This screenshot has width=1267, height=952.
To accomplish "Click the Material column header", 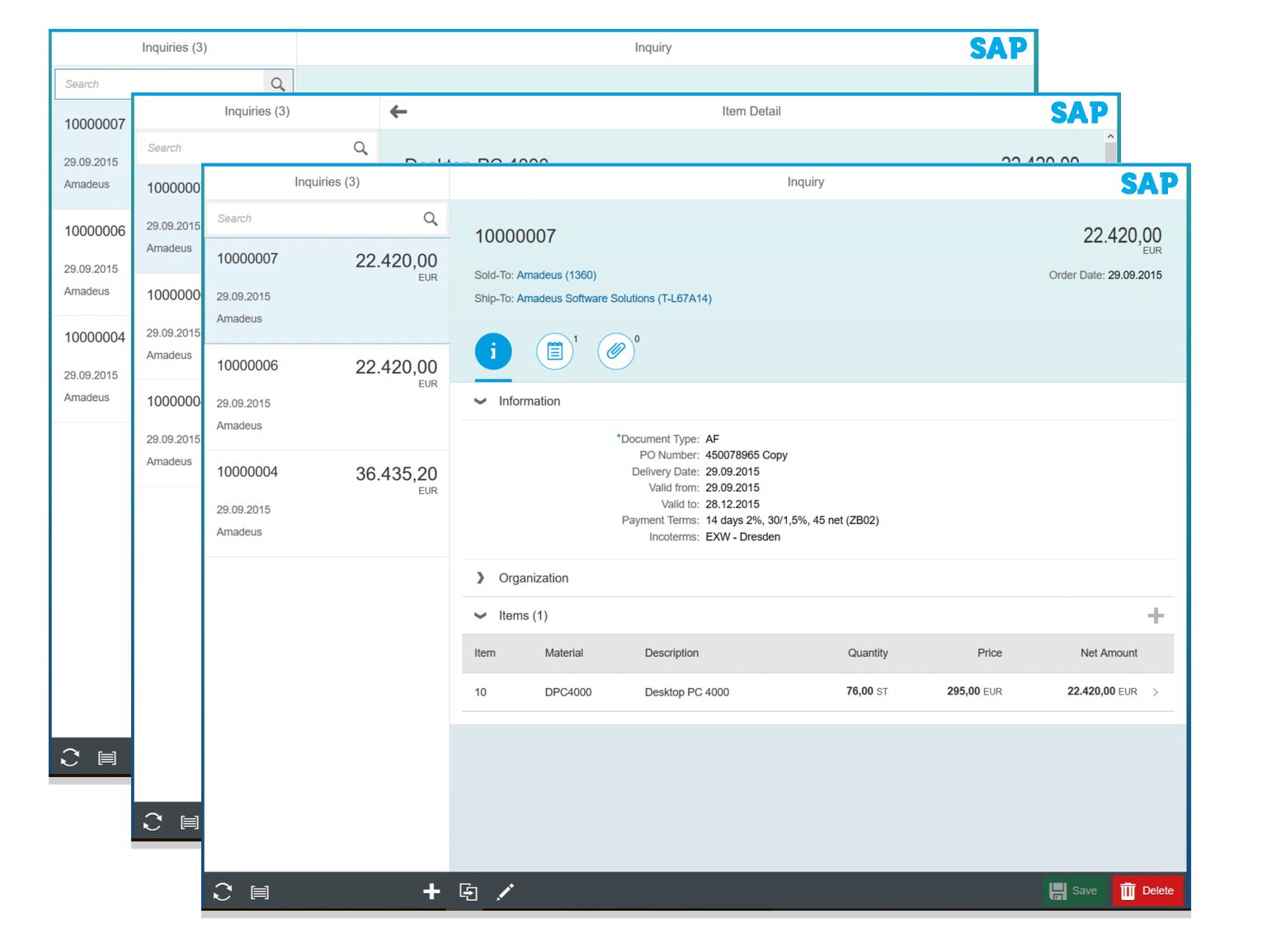I will (564, 653).
